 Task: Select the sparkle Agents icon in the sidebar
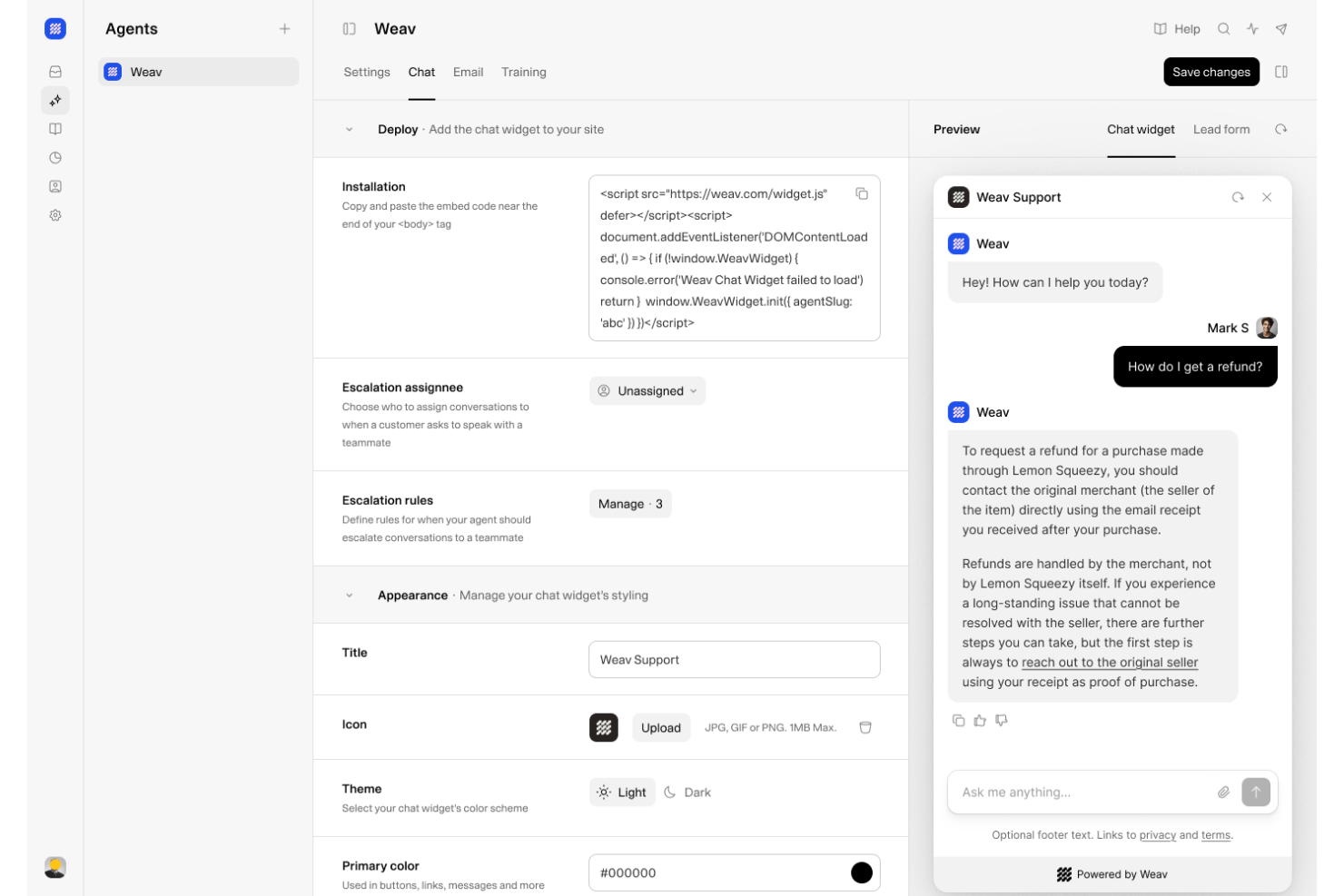[x=55, y=101]
